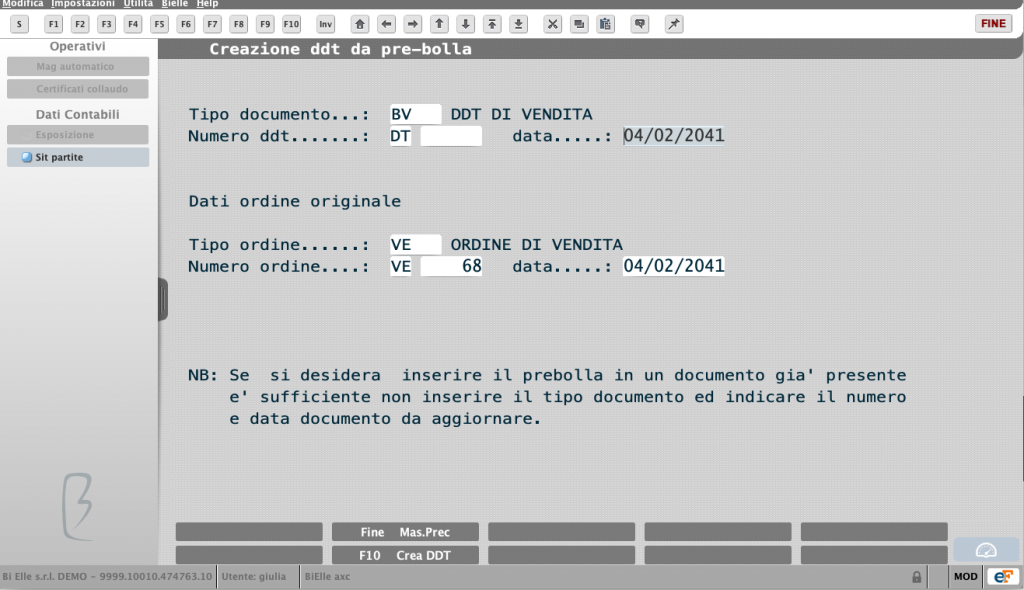The width and height of the screenshot is (1024, 590).
Task: Click Tipo ordine field VE
Action: (x=415, y=245)
